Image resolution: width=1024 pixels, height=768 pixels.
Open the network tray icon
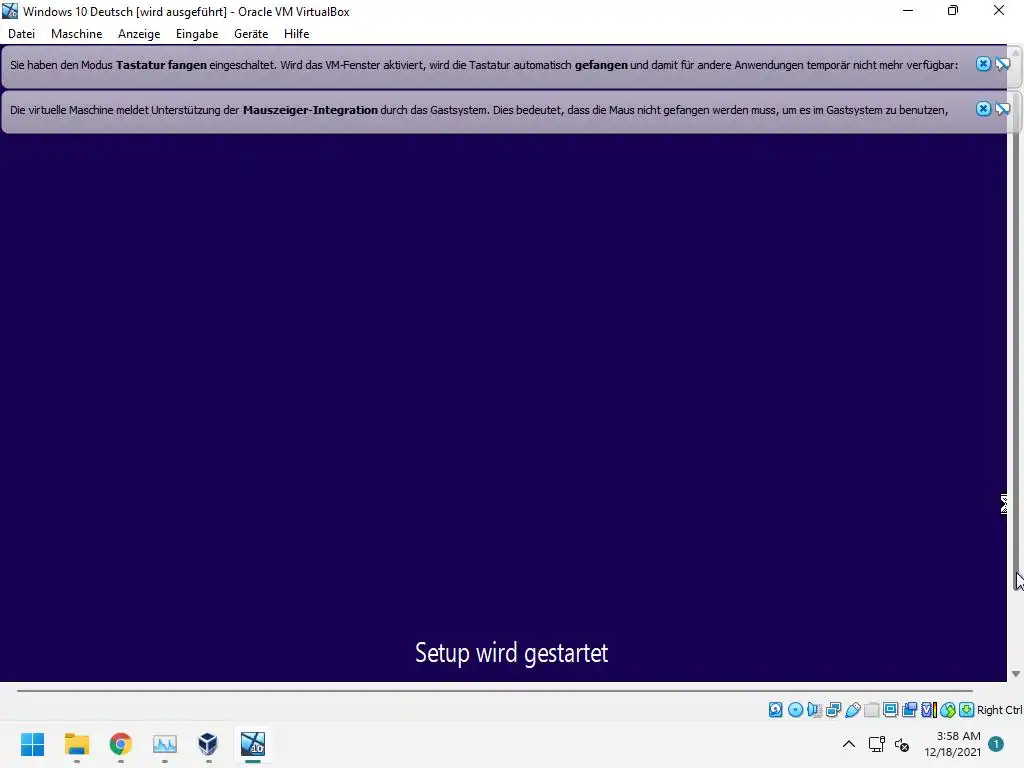[876, 744]
